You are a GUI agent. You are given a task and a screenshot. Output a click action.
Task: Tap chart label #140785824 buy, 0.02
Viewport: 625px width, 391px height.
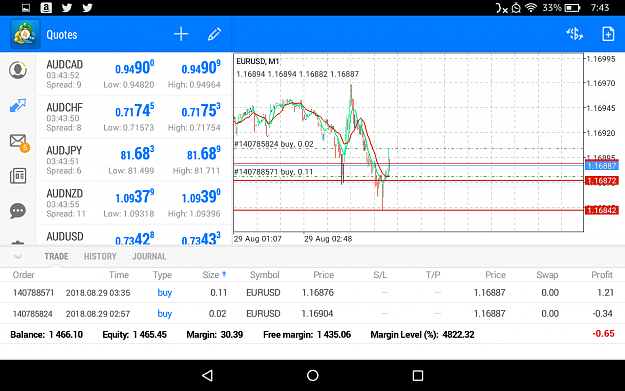[274, 144]
